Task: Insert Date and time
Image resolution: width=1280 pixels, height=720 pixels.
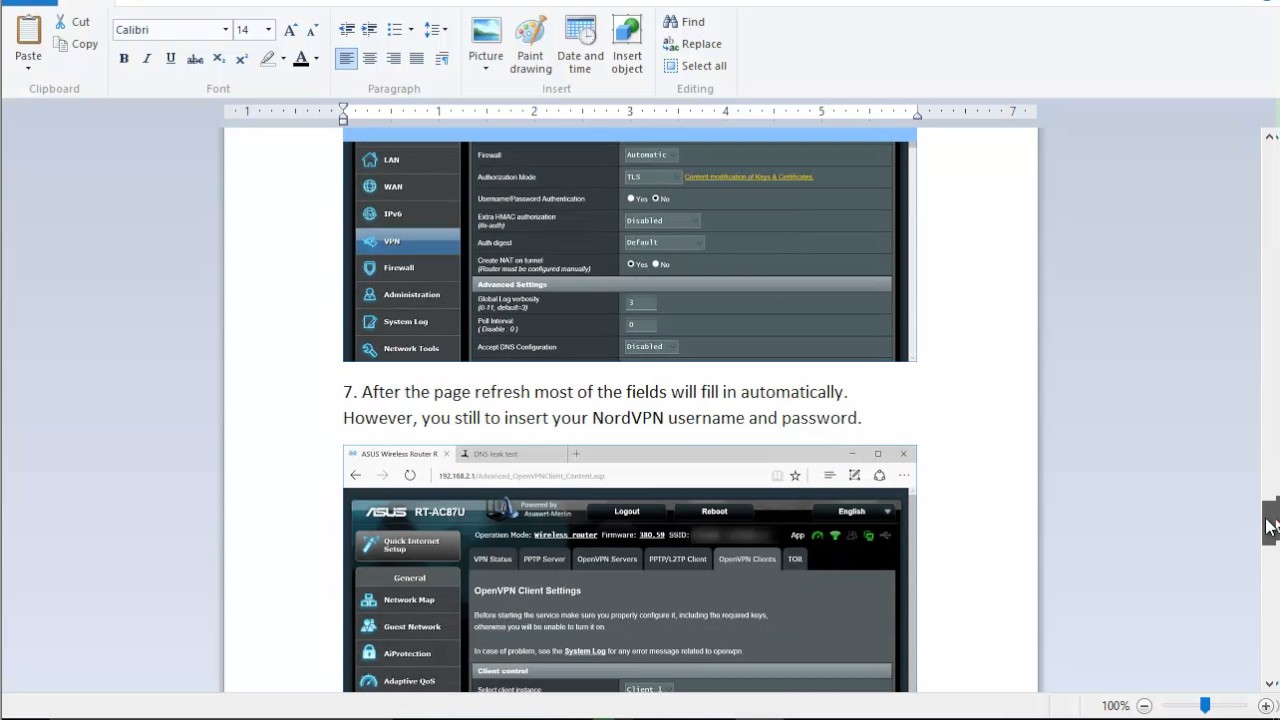Action: pos(580,44)
